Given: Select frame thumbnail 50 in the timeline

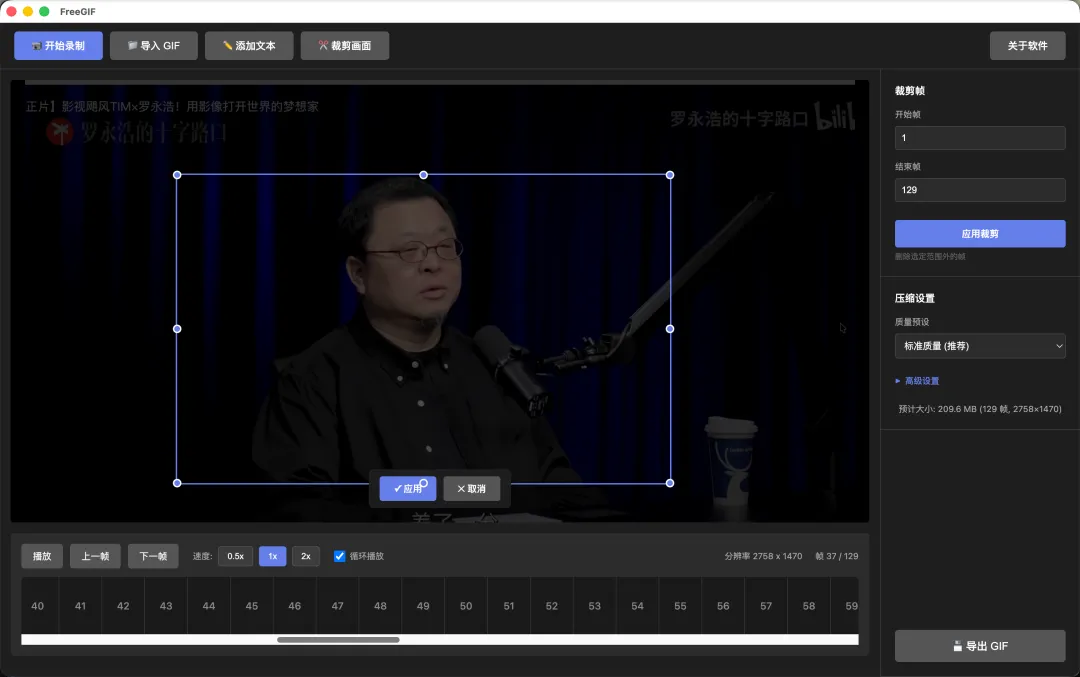Looking at the screenshot, I should click(465, 605).
